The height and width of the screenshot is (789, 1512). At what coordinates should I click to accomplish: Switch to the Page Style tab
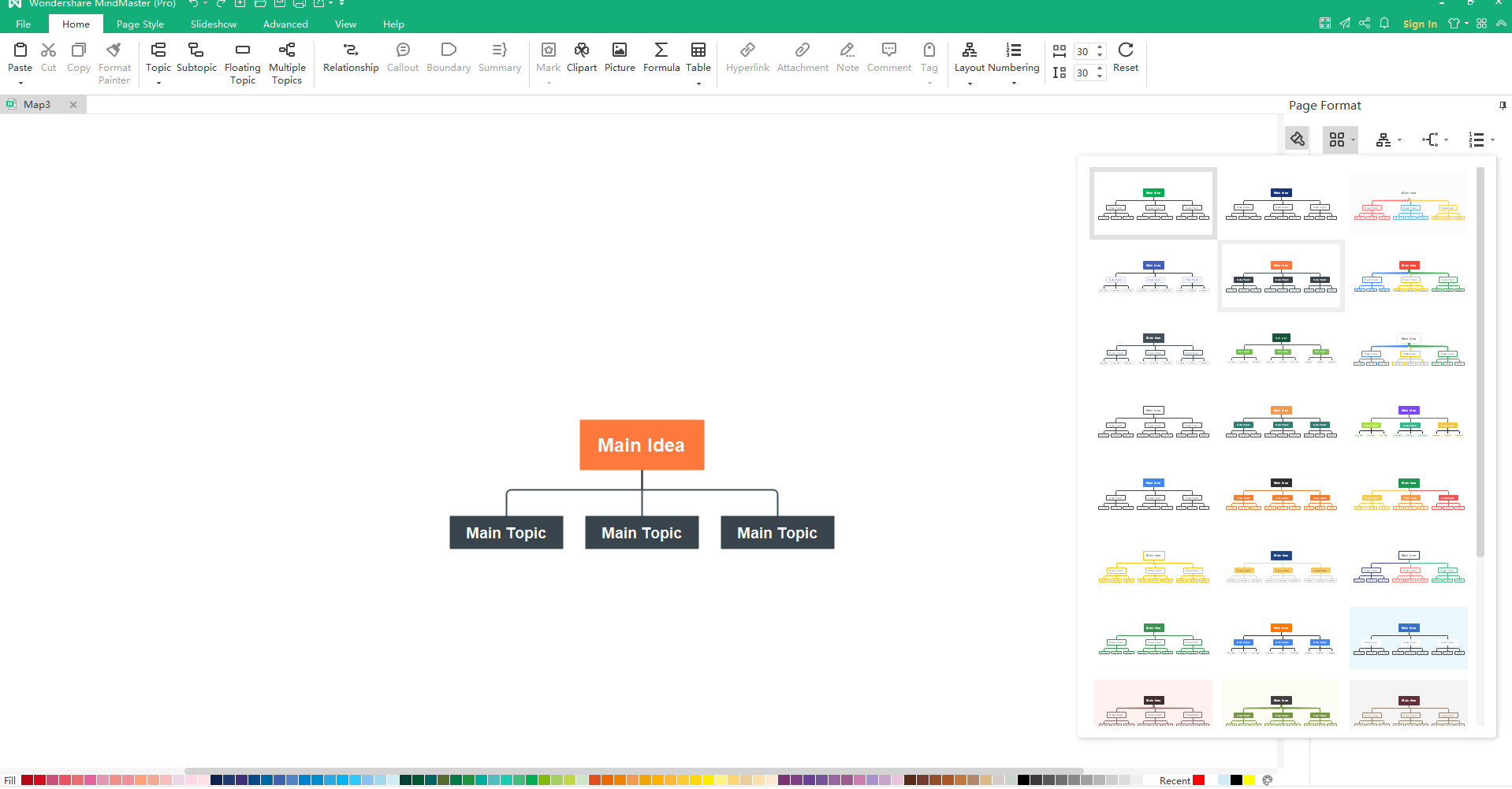pyautogui.click(x=140, y=24)
